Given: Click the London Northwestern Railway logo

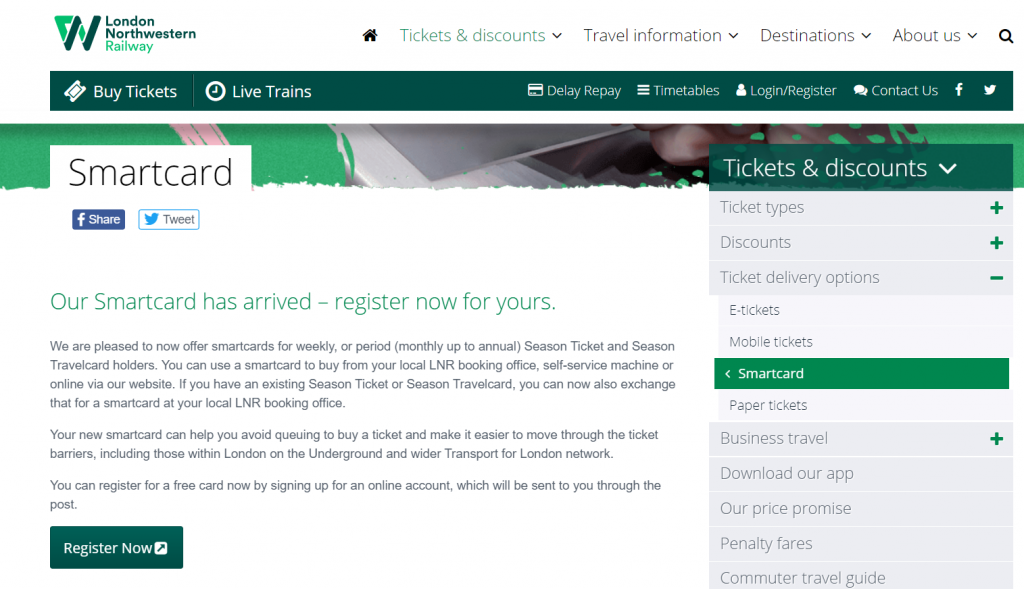Looking at the screenshot, I should (x=125, y=33).
